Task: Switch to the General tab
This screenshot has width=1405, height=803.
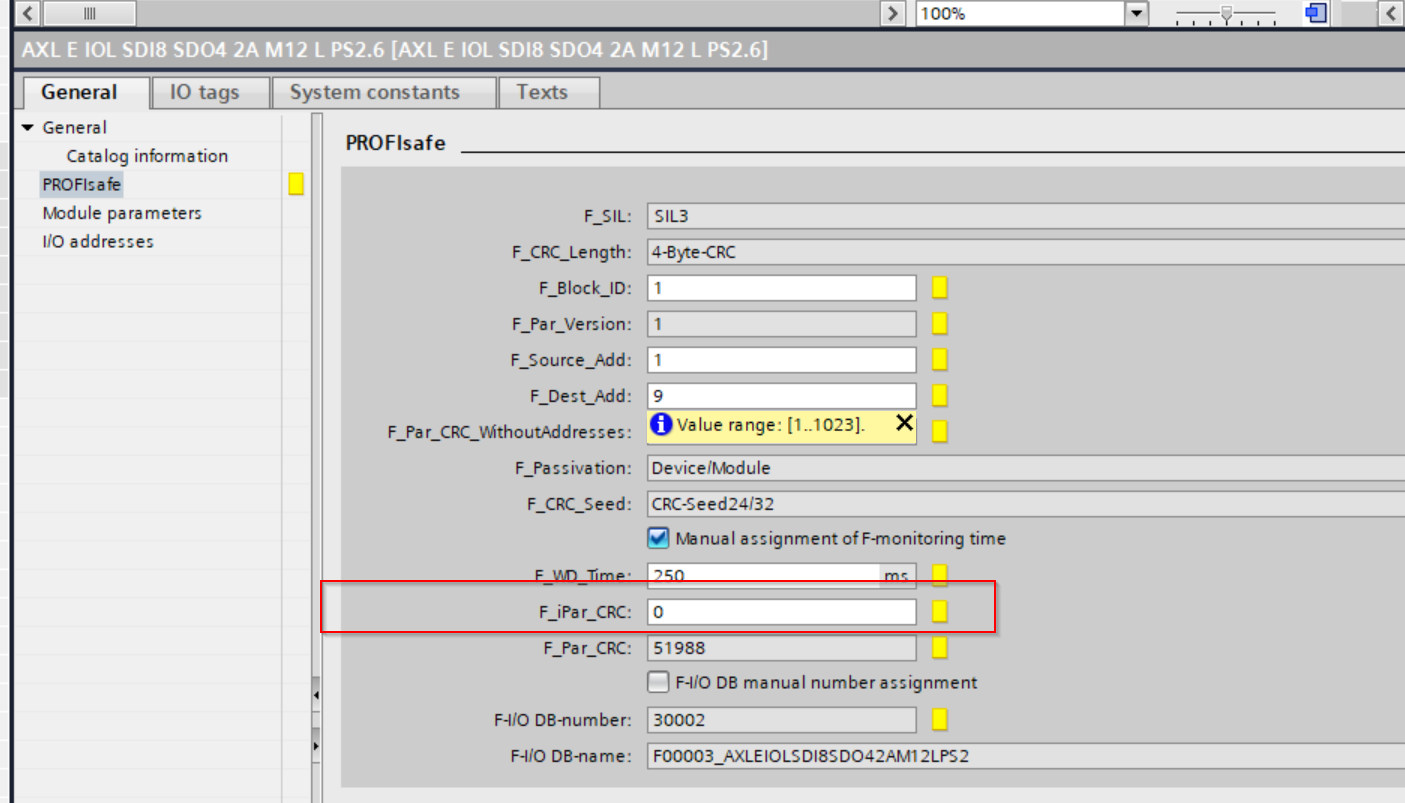Action: tap(80, 92)
